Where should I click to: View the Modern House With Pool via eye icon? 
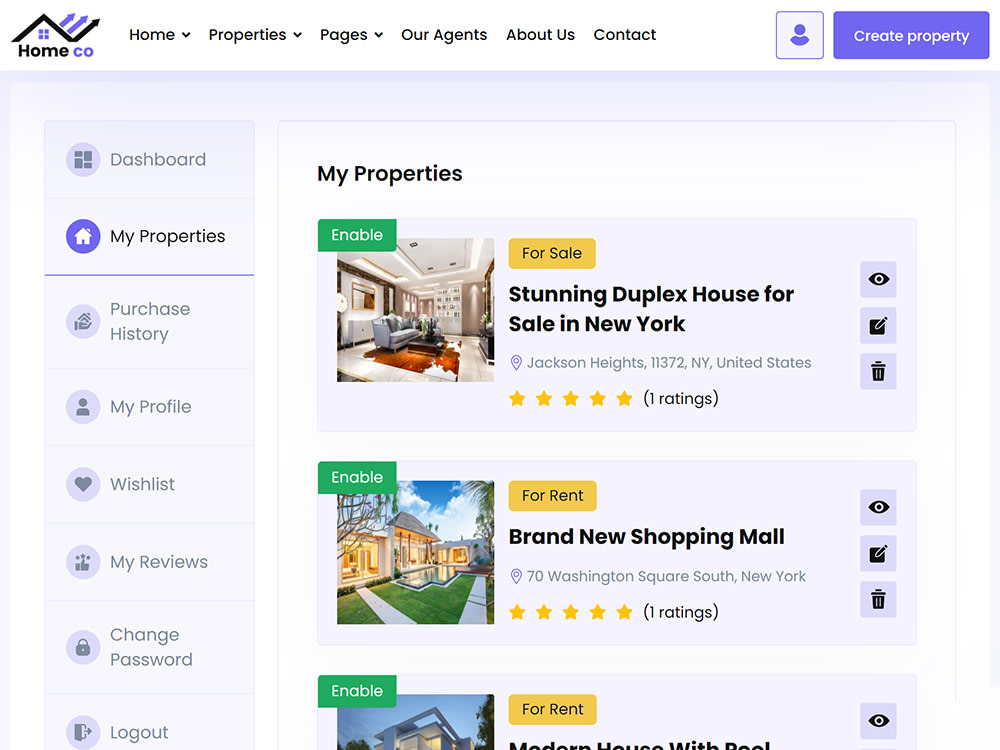(878, 721)
